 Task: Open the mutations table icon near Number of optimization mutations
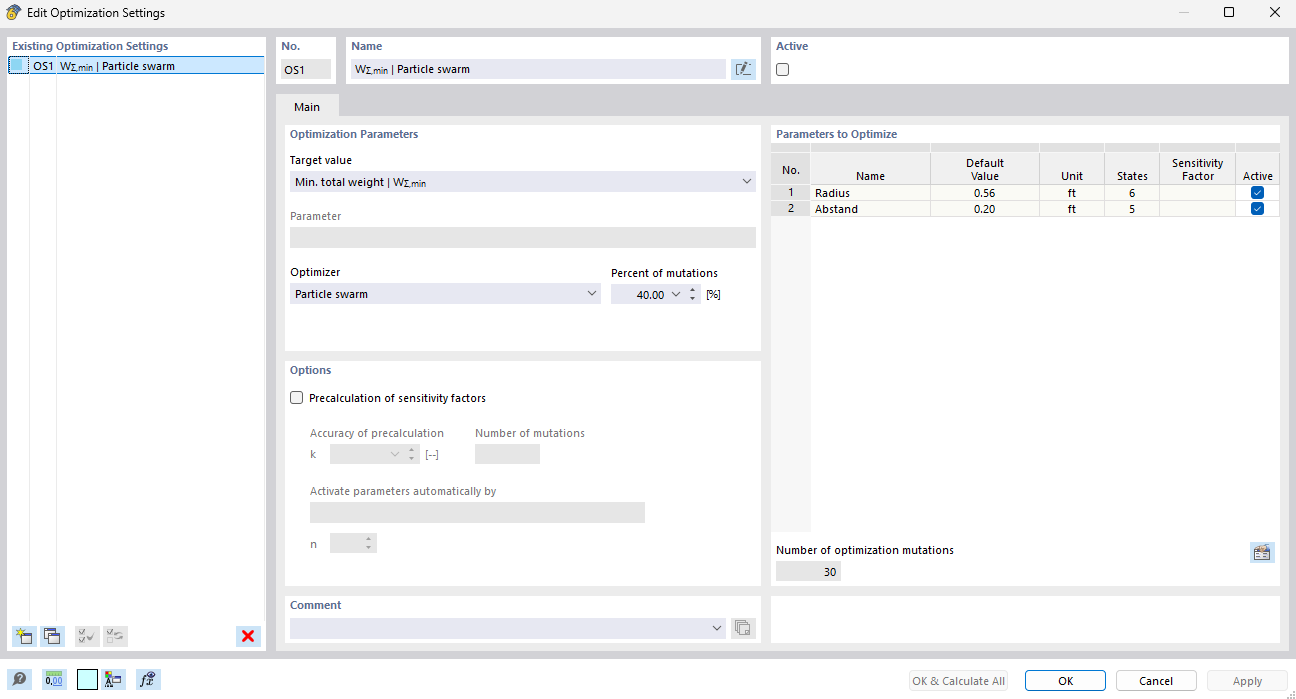coord(1262,551)
